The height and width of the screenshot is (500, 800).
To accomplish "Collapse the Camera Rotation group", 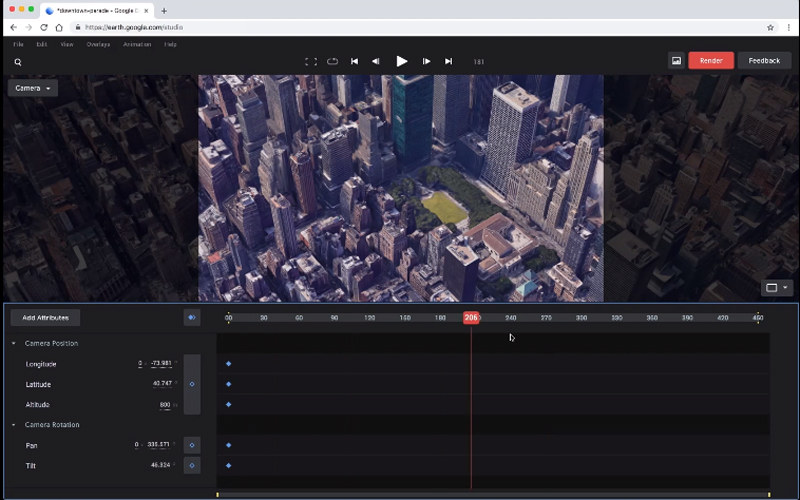I will click(x=14, y=425).
